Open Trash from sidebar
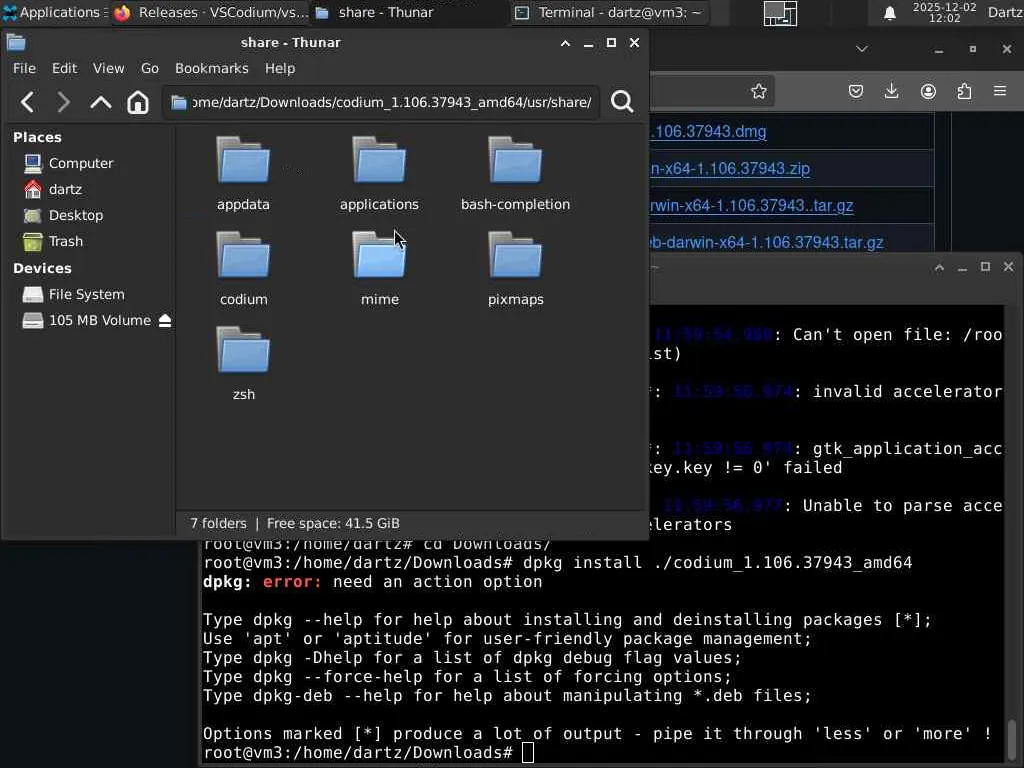 tap(66, 241)
